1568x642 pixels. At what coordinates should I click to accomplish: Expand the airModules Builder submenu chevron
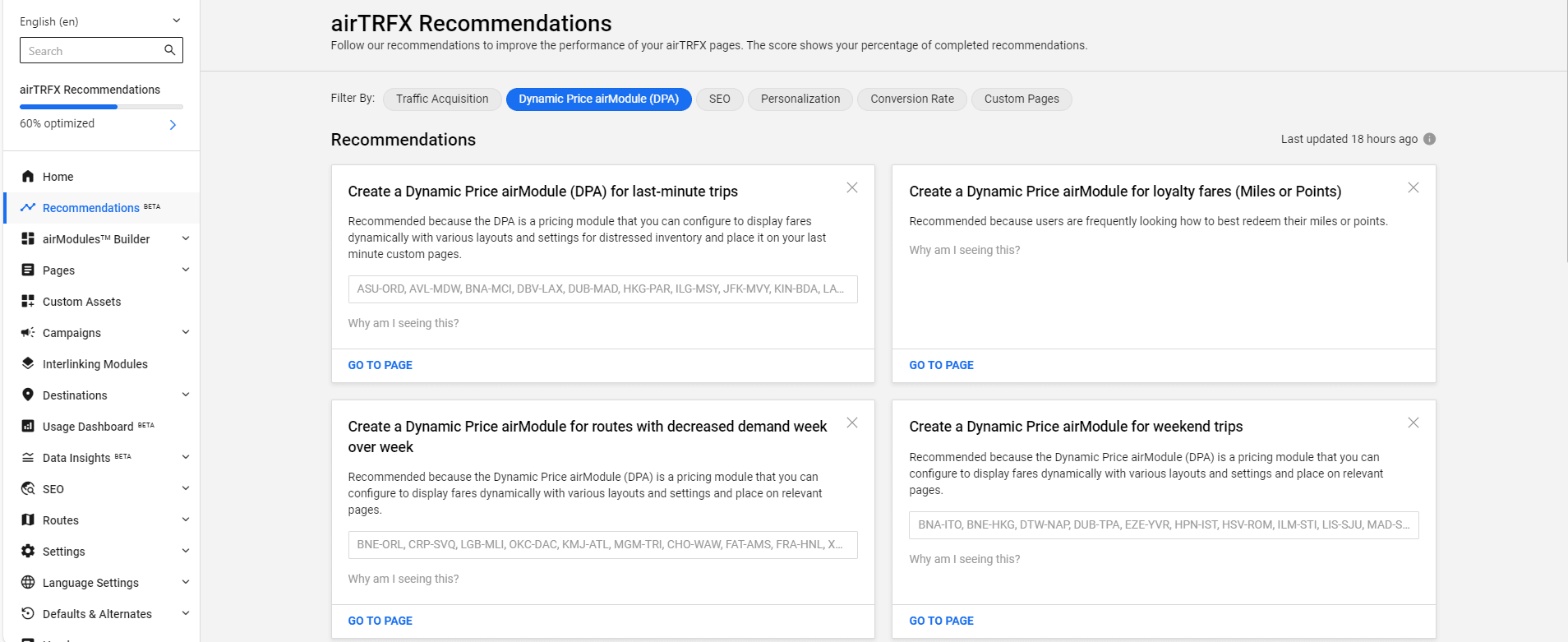tap(186, 238)
